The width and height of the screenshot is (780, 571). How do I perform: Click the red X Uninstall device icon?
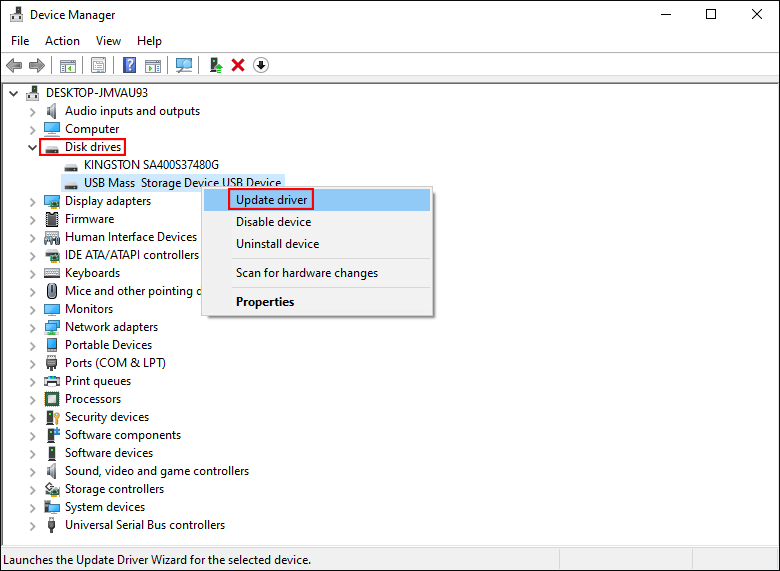coord(238,65)
